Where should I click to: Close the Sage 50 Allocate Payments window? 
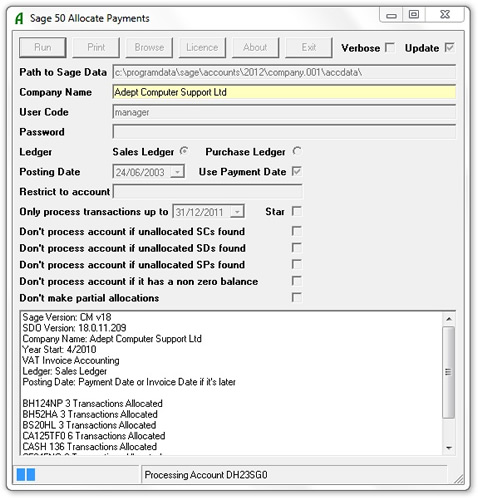point(445,15)
